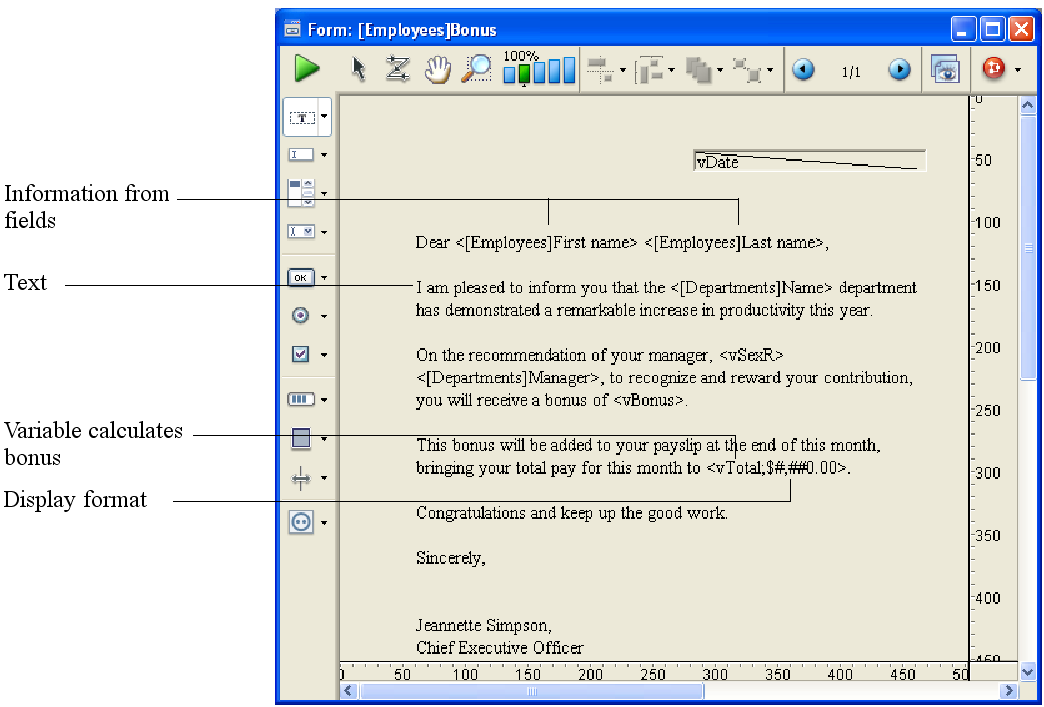Choose the hand move tool

tap(437, 69)
